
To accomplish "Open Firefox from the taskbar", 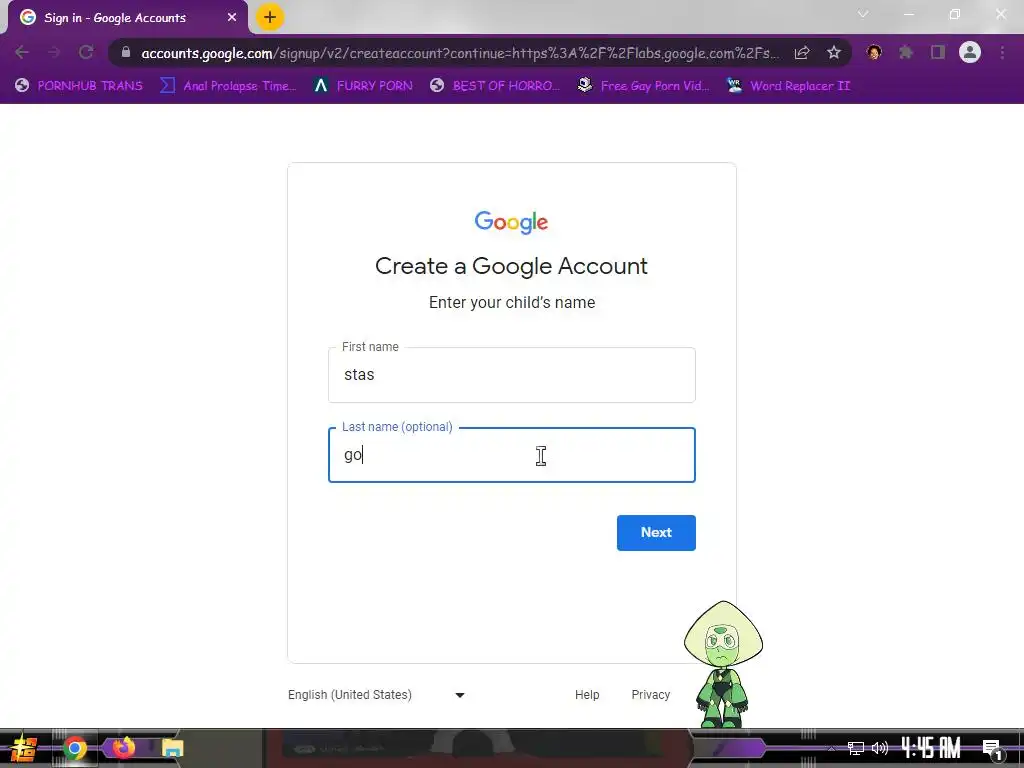I will (x=123, y=747).
